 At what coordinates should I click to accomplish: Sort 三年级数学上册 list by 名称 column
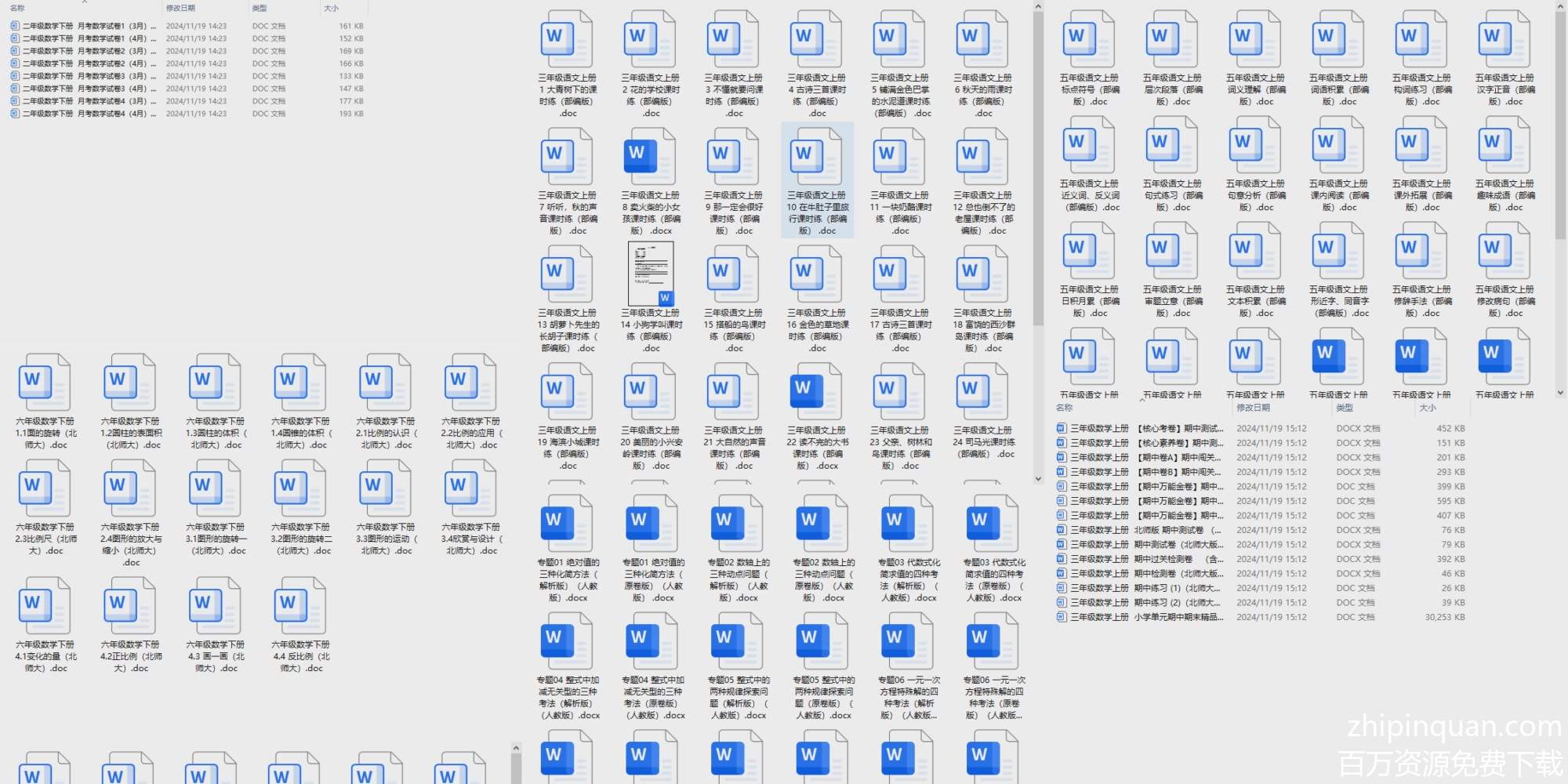point(1064,408)
